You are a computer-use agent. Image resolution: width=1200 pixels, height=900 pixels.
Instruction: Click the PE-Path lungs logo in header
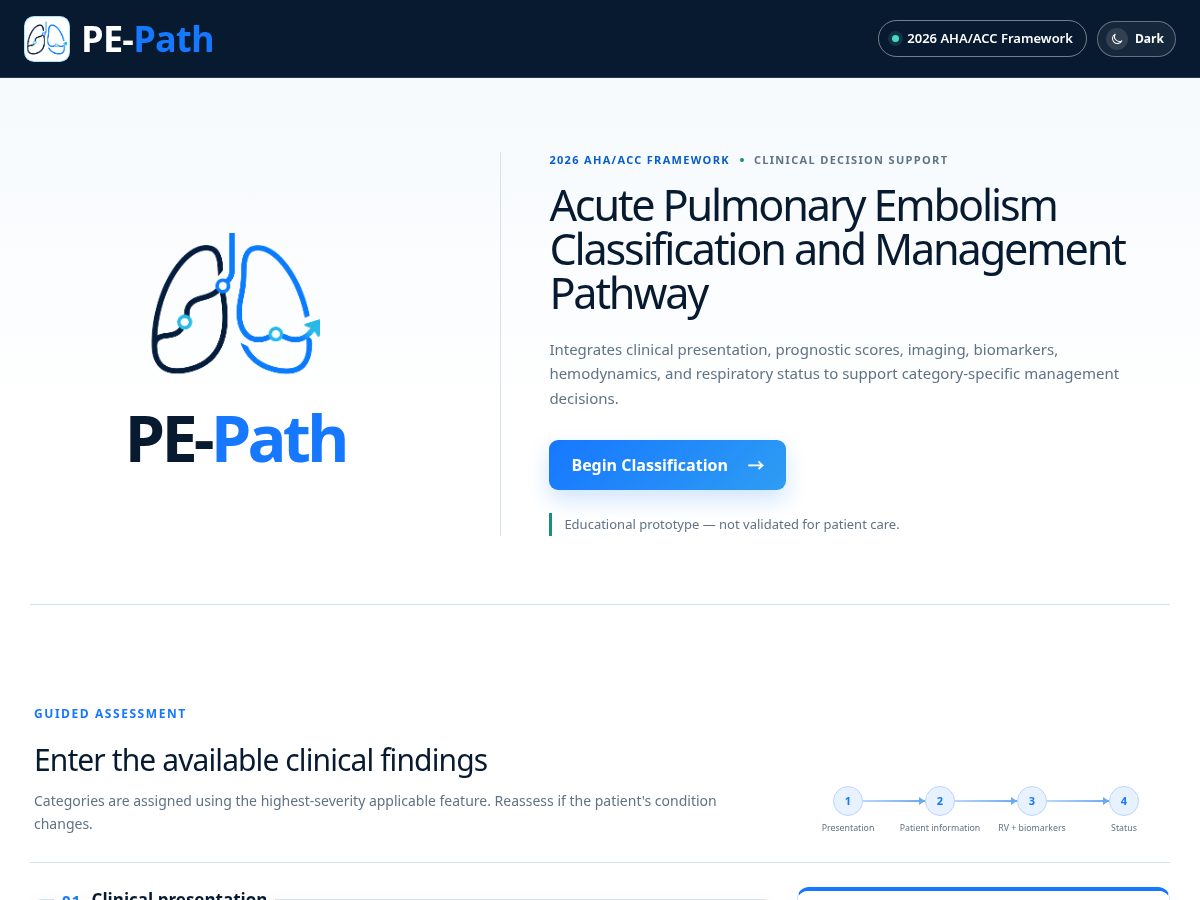[47, 39]
